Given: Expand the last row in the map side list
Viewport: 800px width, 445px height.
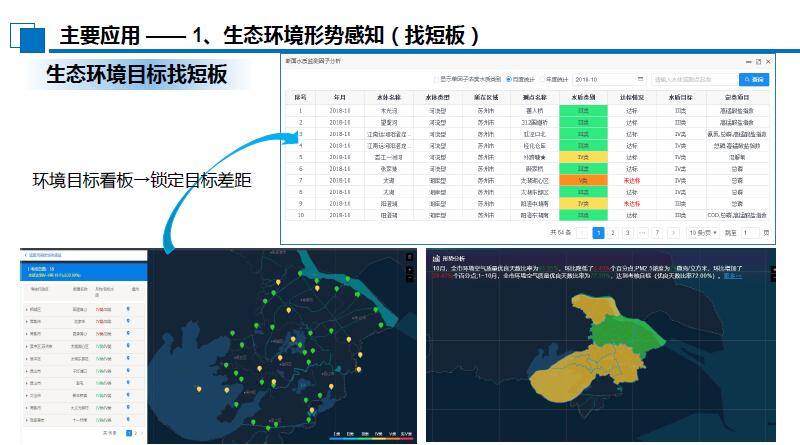Looking at the screenshot, I should (26, 420).
